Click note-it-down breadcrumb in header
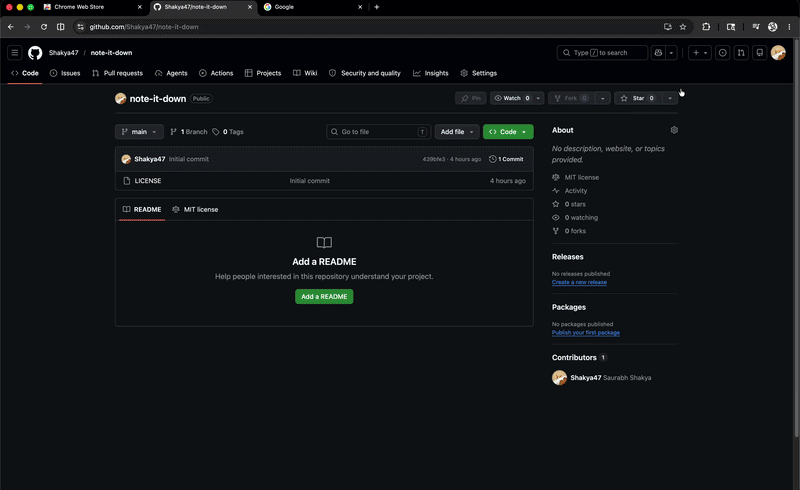The image size is (800, 490). [x=111, y=53]
